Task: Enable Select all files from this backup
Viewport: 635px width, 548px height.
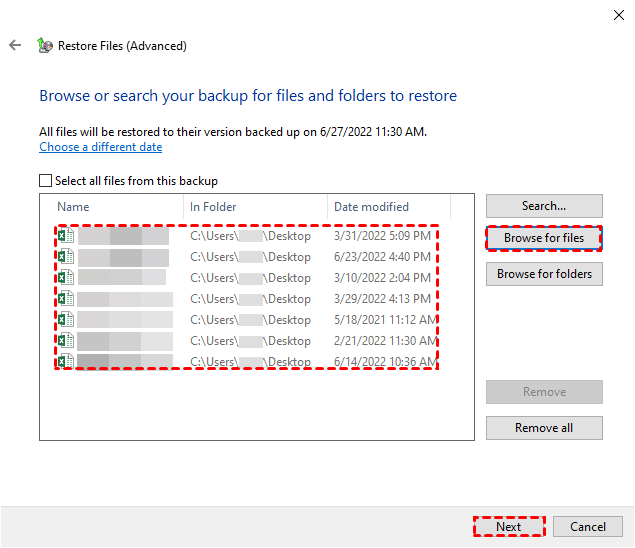Action: pyautogui.click(x=45, y=181)
